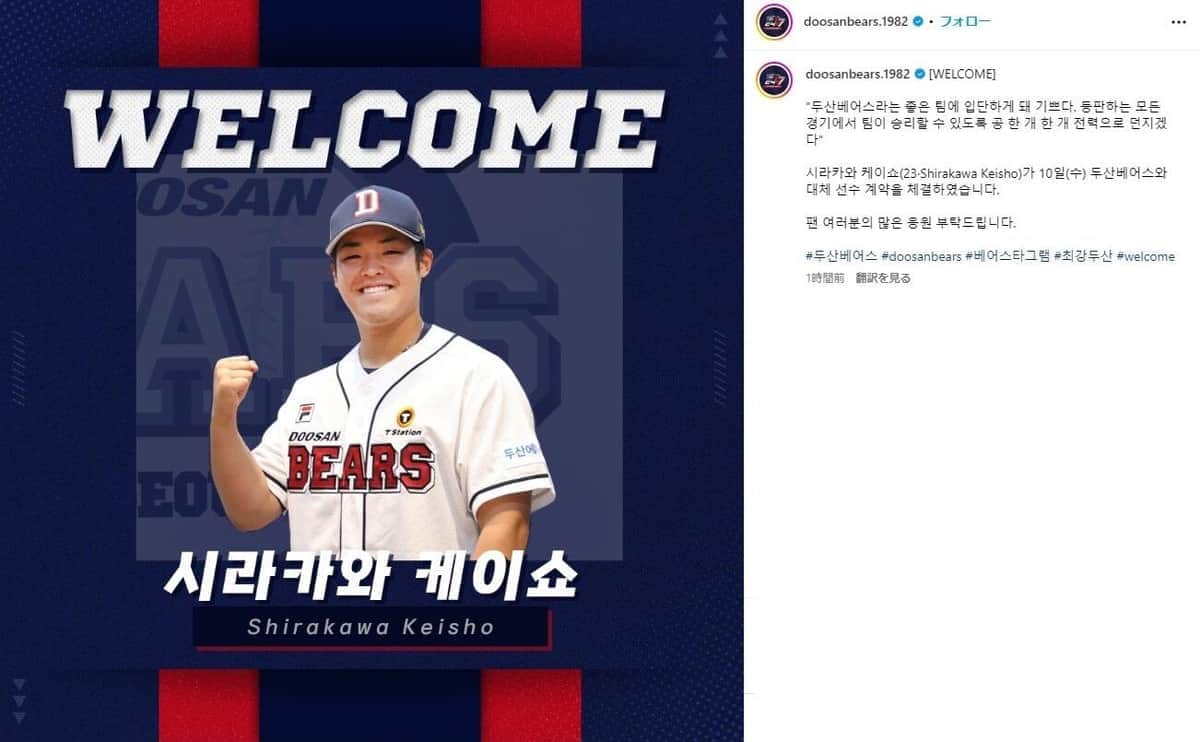
Task: Open the #welcome hashtag
Action: coord(1146,256)
